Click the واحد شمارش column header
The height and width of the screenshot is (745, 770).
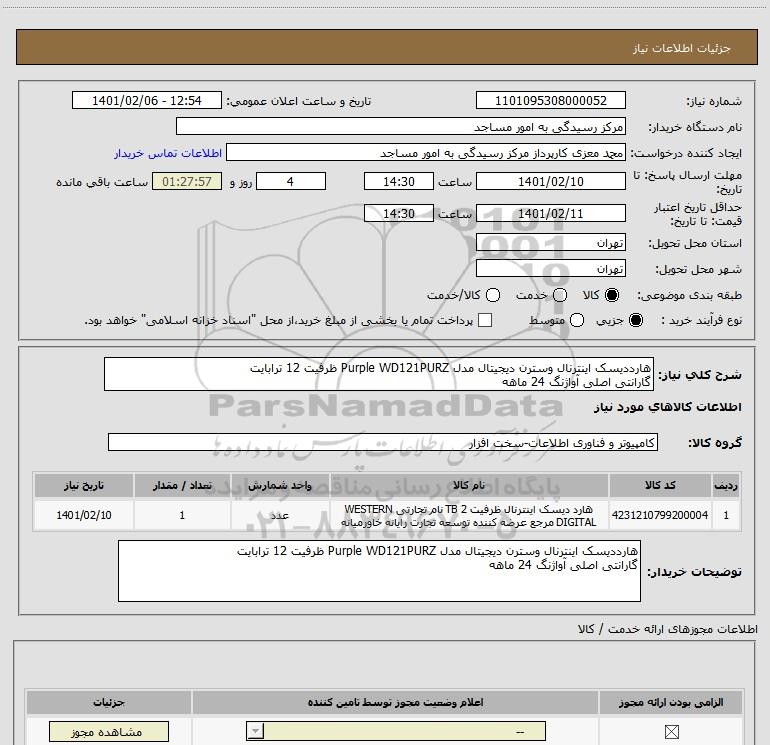[280, 485]
